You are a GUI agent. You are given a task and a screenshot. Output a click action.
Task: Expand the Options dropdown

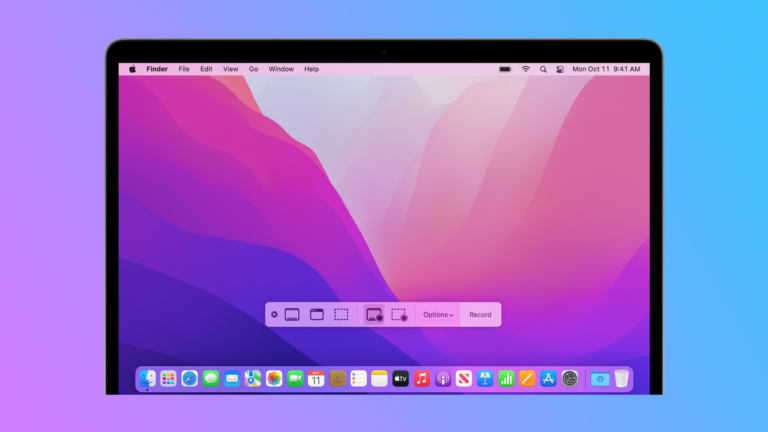pyautogui.click(x=438, y=315)
